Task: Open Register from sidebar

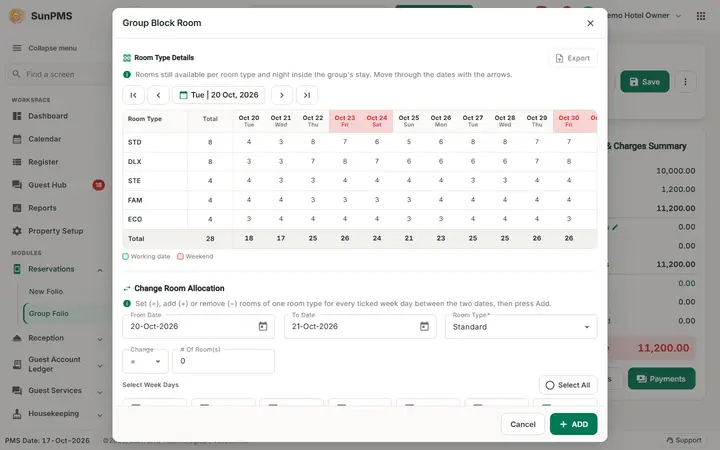Action: (x=43, y=162)
